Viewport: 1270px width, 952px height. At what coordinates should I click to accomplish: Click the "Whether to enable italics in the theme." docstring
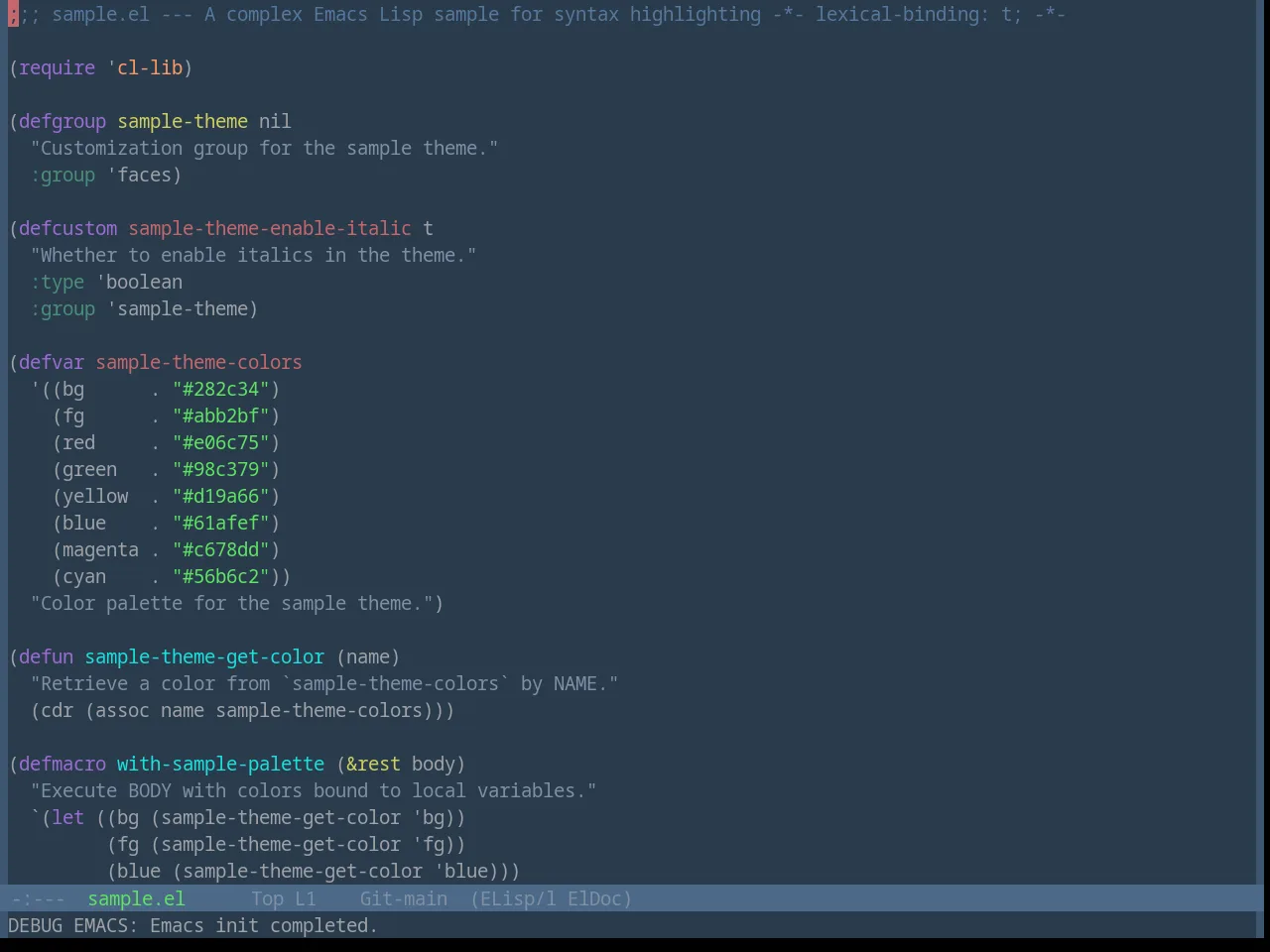(253, 255)
